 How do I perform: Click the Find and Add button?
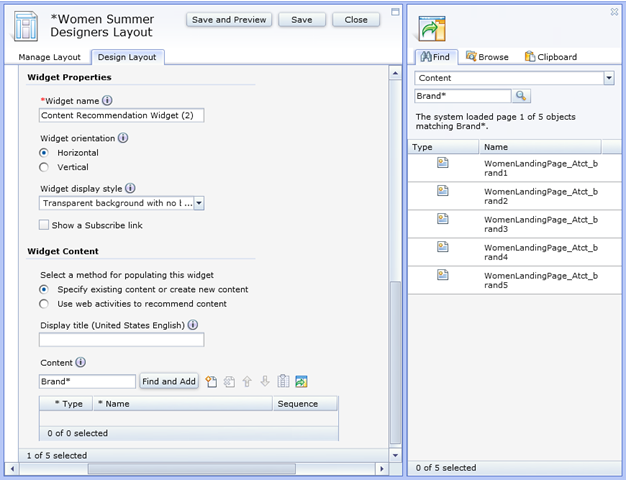point(169,382)
